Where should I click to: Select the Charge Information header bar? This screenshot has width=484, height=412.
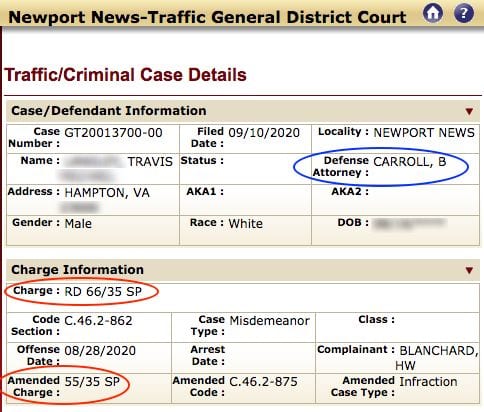[x=243, y=270]
